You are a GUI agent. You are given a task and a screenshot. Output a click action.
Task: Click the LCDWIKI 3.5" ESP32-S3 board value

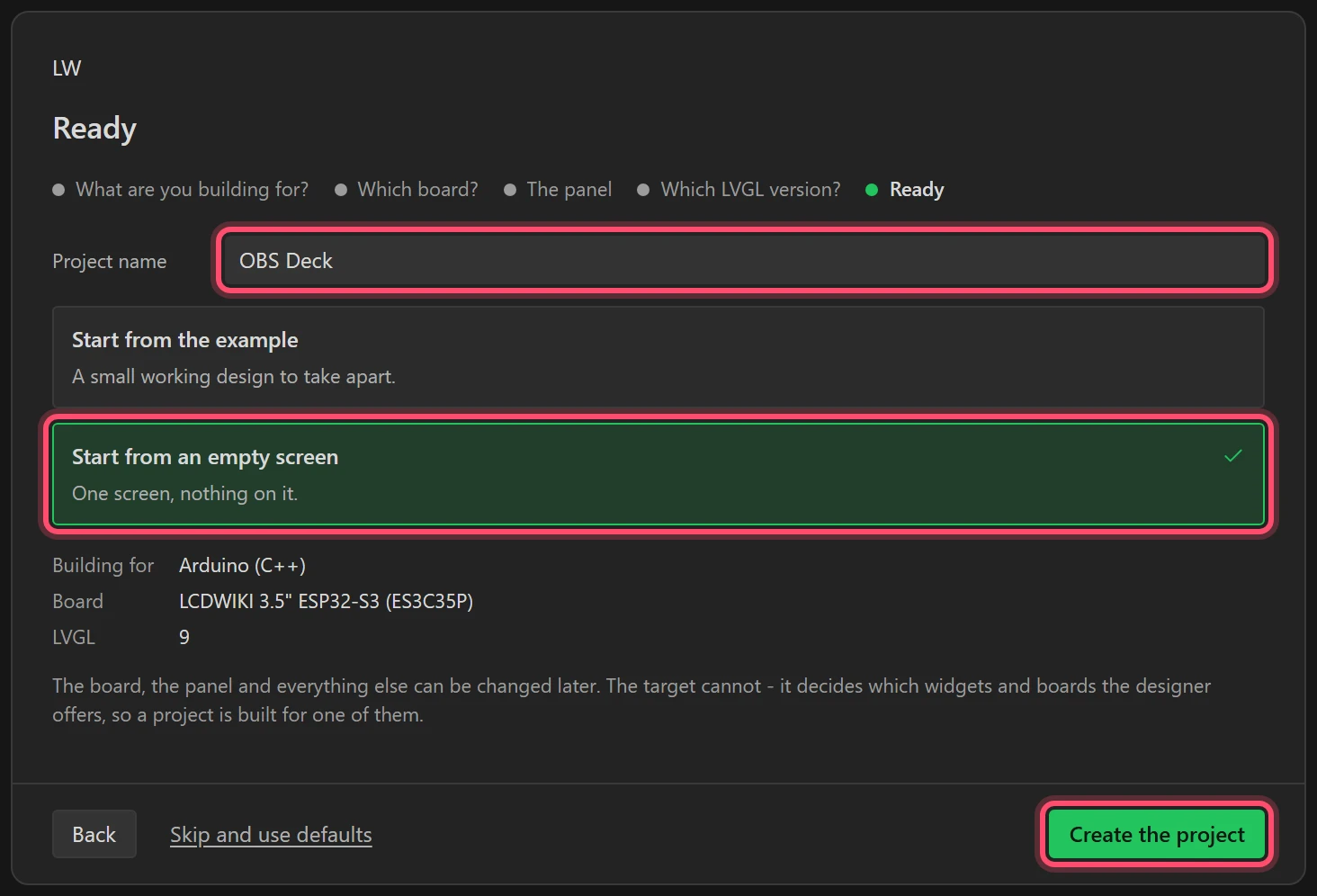click(x=326, y=602)
